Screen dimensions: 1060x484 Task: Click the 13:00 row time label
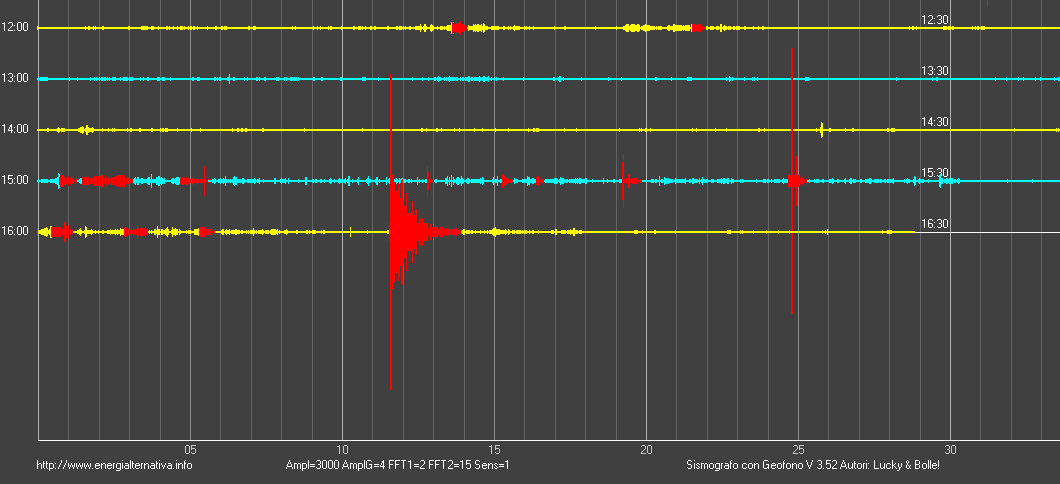coord(15,78)
